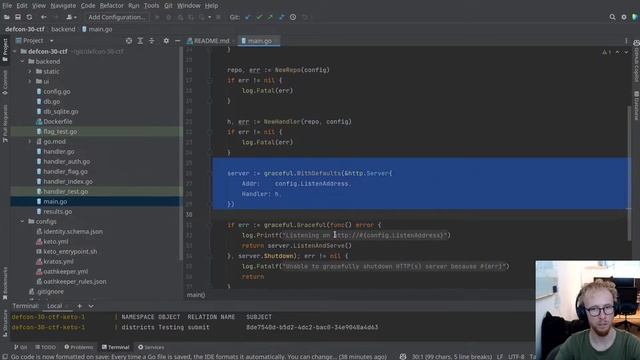The height and width of the screenshot is (360, 640).
Task: Open the TODO tool window button
Action: [x=45, y=347]
